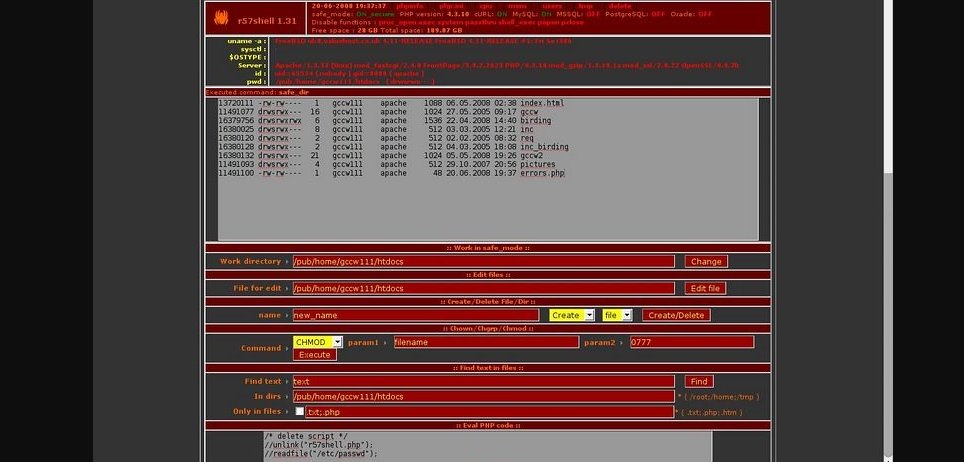Image resolution: width=964 pixels, height=462 pixels.
Task: Open the phpinfo link in header
Action: (409, 6)
